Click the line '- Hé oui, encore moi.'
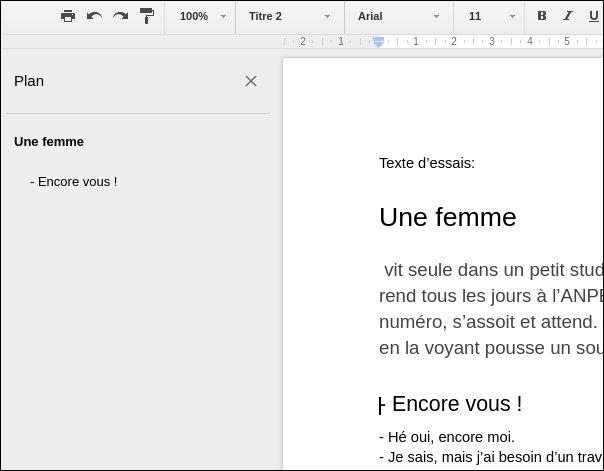 coord(447,437)
